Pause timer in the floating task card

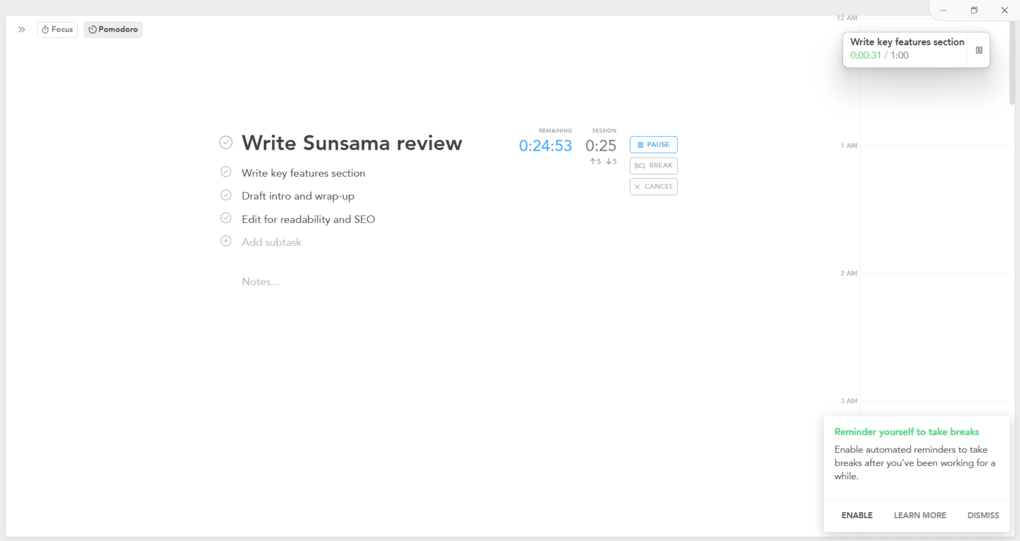coord(978,50)
